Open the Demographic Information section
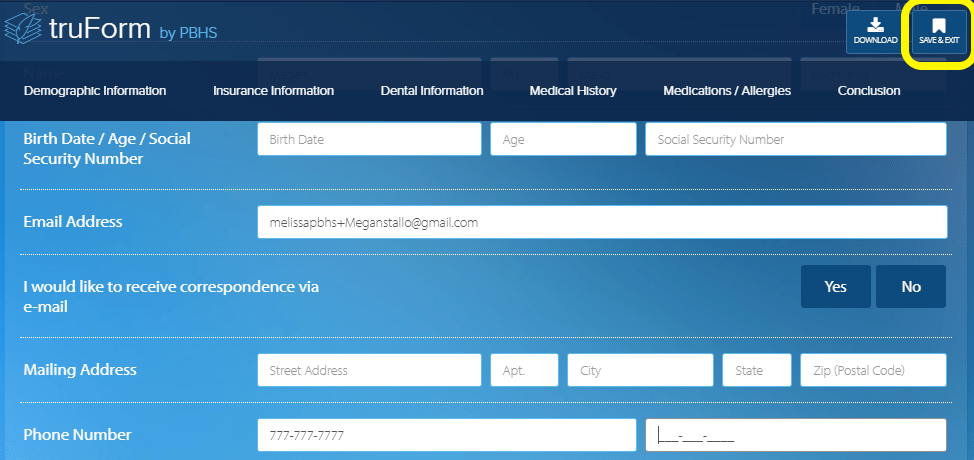This screenshot has height=460, width=974. (x=95, y=91)
